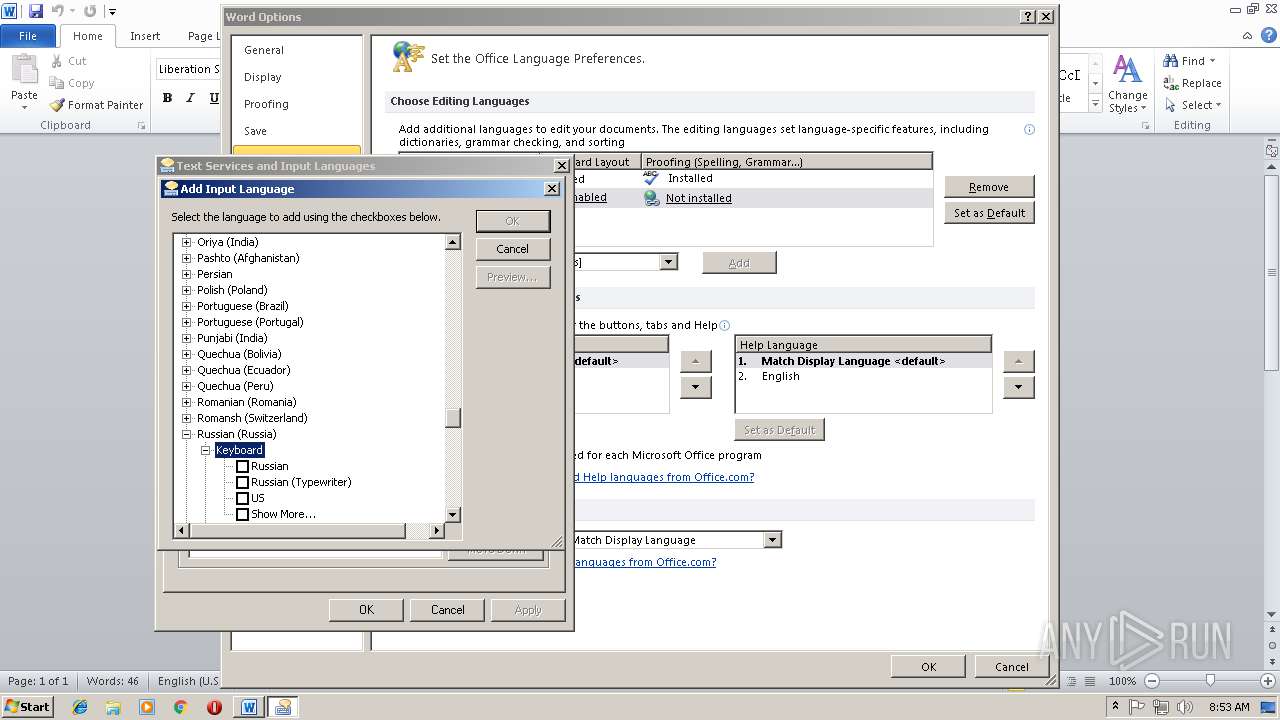The width and height of the screenshot is (1280, 720).
Task: Click the Redo icon in quick access toolbar
Action: click(x=90, y=11)
